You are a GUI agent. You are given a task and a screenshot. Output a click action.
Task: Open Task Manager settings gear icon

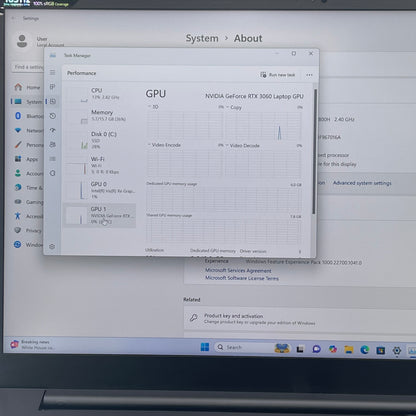pos(52,247)
